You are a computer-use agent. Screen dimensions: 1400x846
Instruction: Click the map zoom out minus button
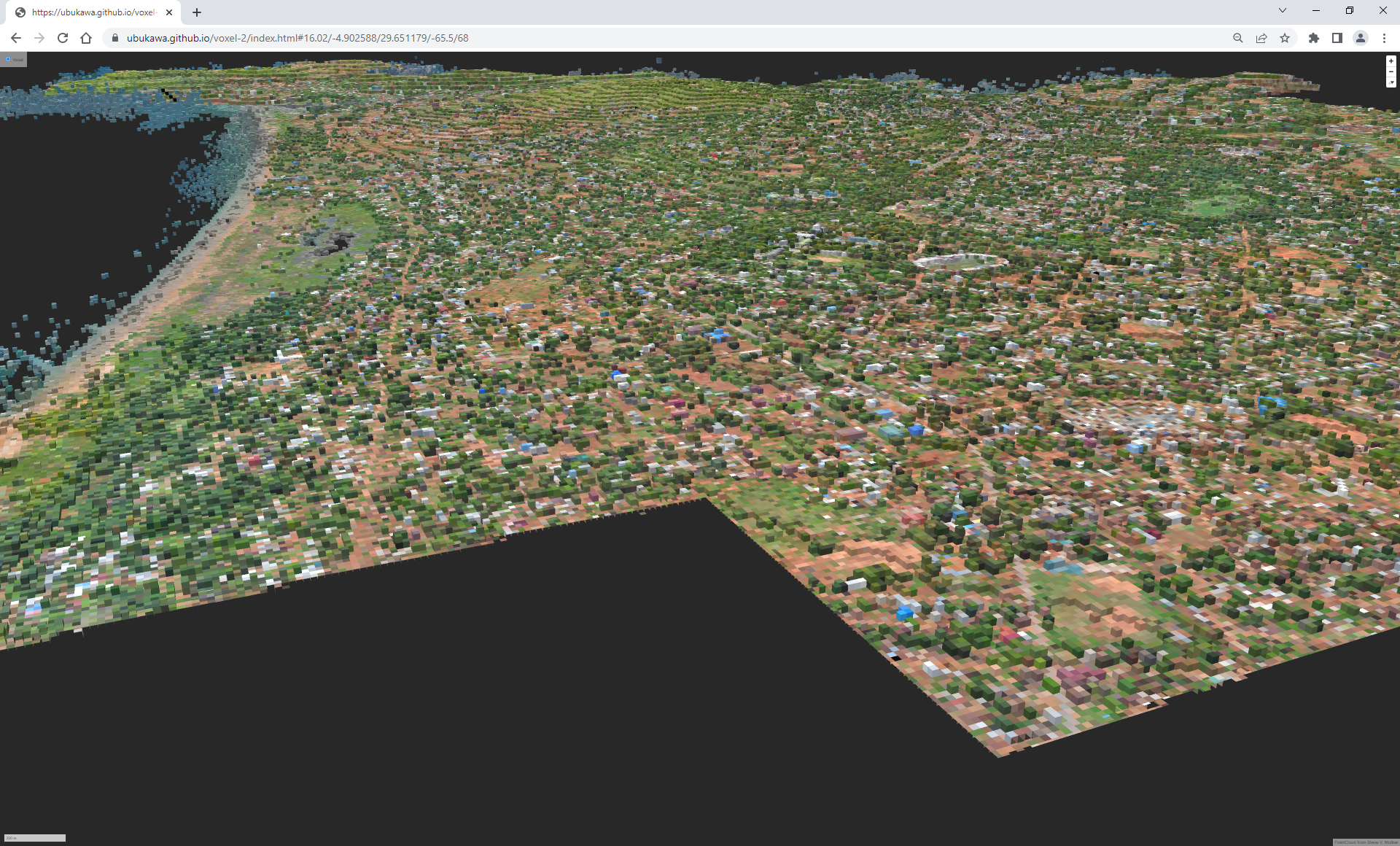point(1391,71)
